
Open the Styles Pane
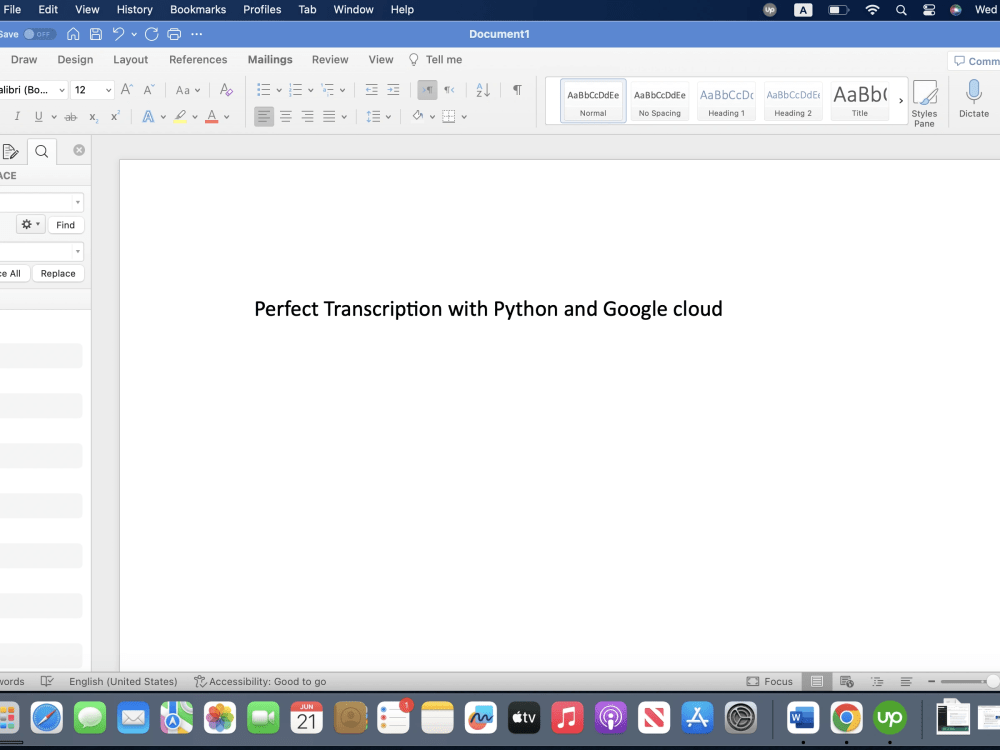pyautogui.click(x=924, y=103)
